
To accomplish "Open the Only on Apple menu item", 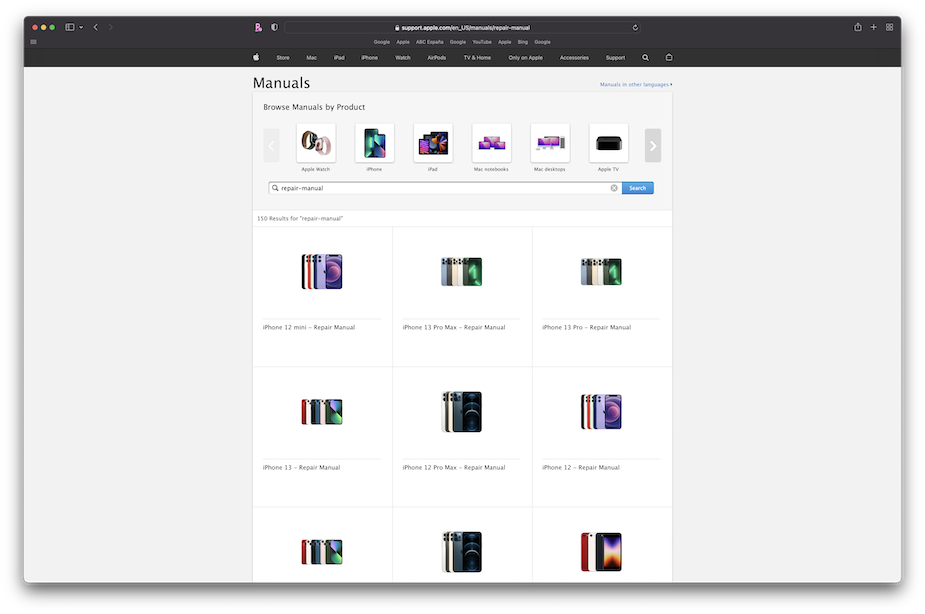I will [525, 58].
